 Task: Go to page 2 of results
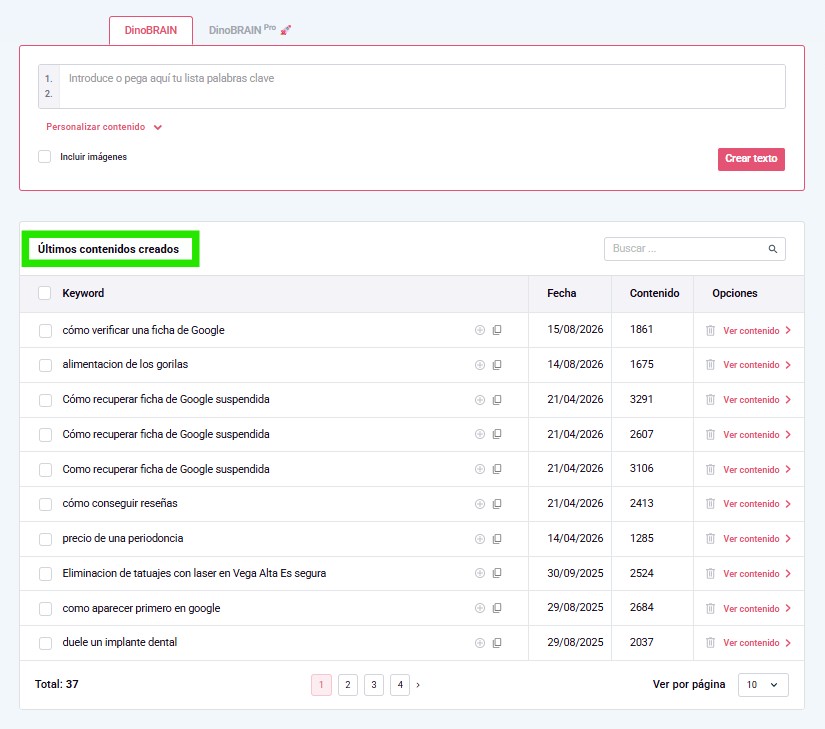coord(348,685)
